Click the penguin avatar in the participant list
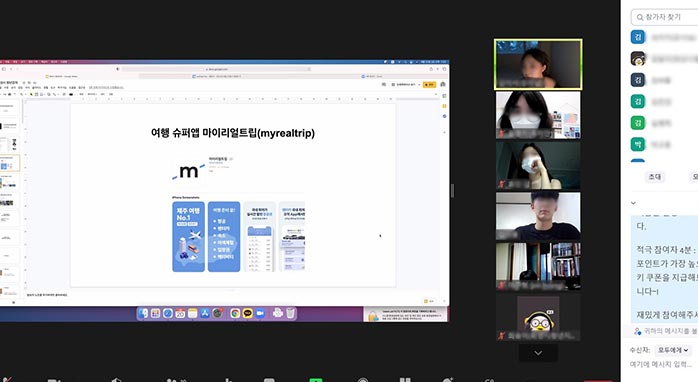698x382 pixels. pyautogui.click(x=638, y=58)
